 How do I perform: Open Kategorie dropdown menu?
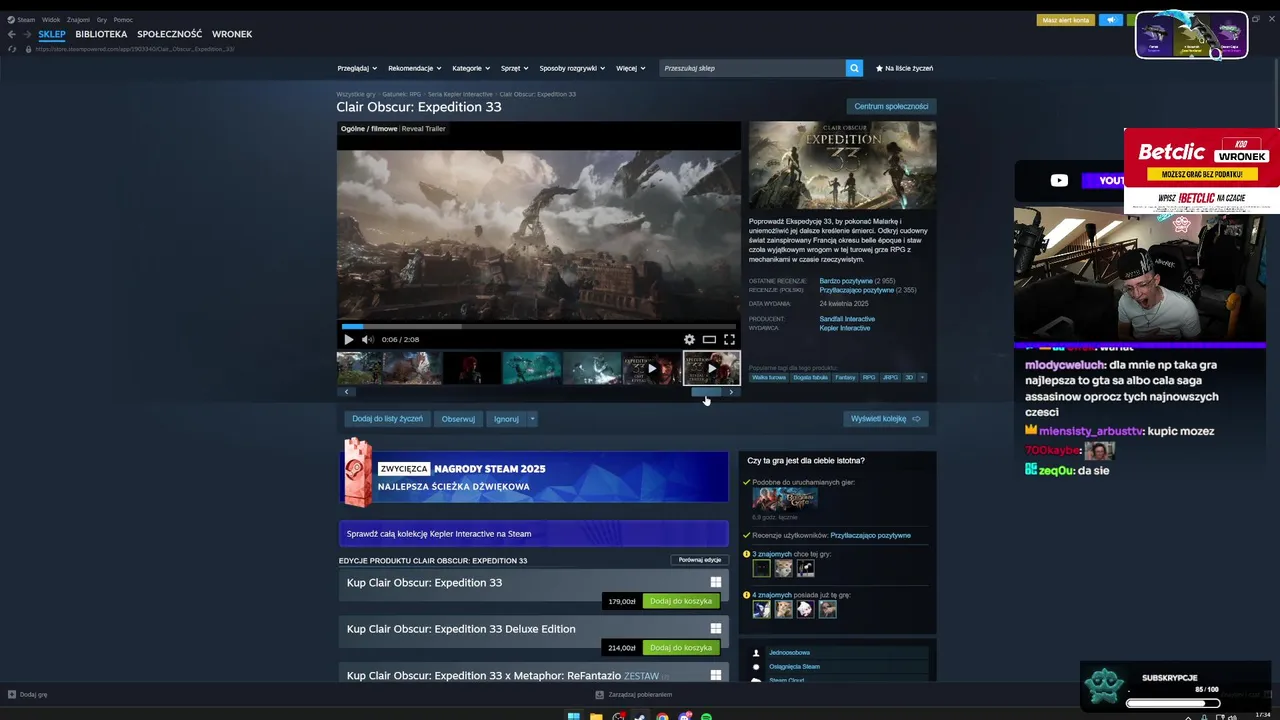coord(471,68)
